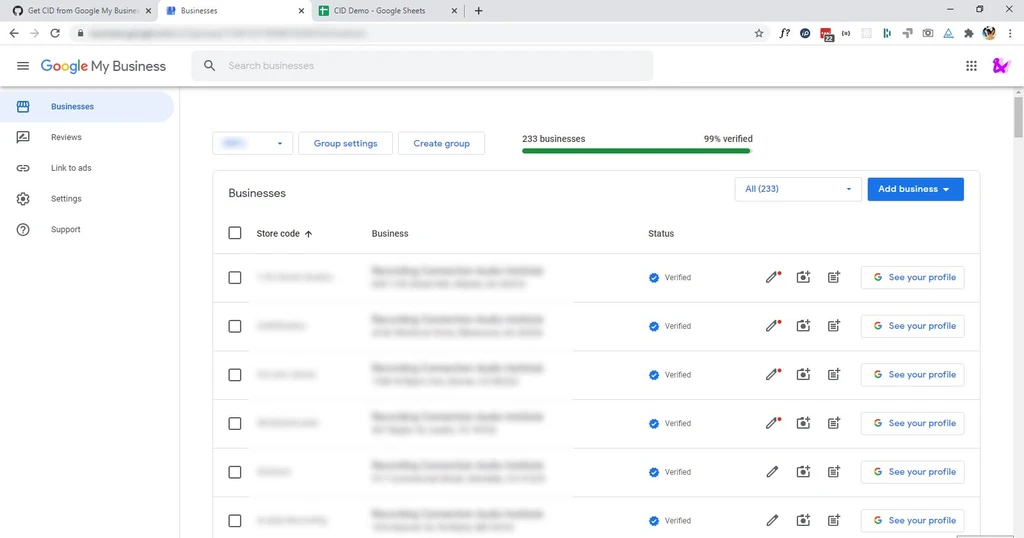Open a new browser tab
The width and height of the screenshot is (1024, 538).
click(x=478, y=10)
